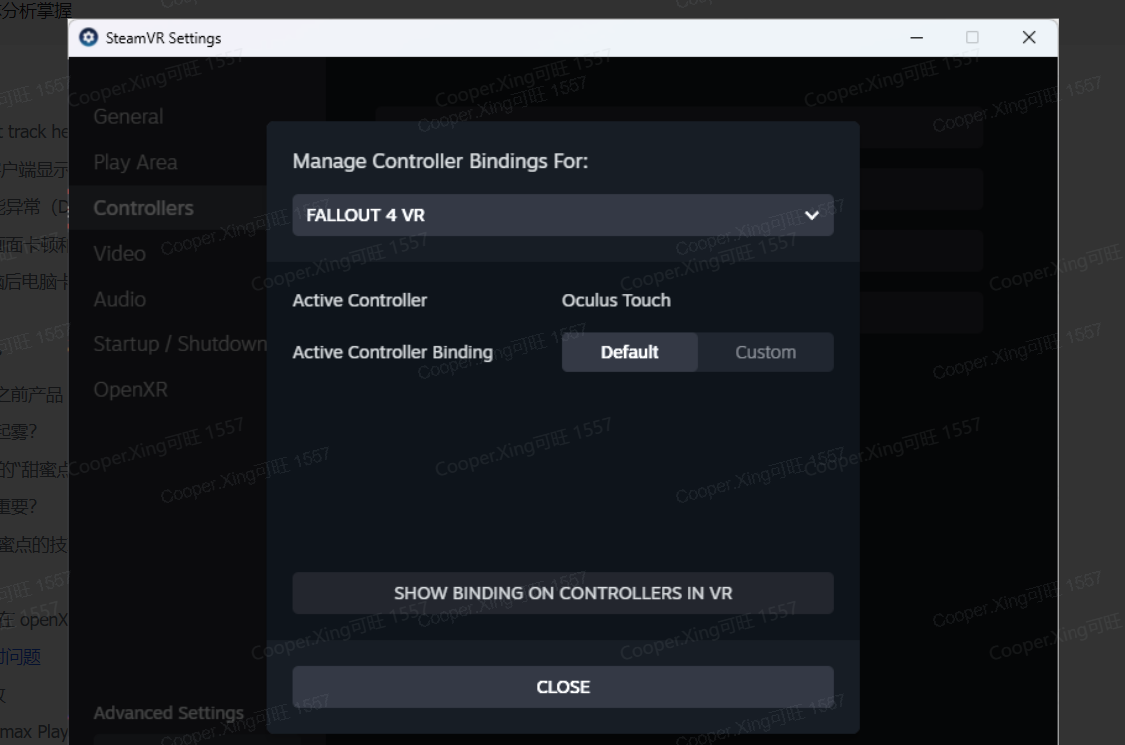The width and height of the screenshot is (1125, 745).
Task: Go to the Video settings section
Action: (119, 253)
